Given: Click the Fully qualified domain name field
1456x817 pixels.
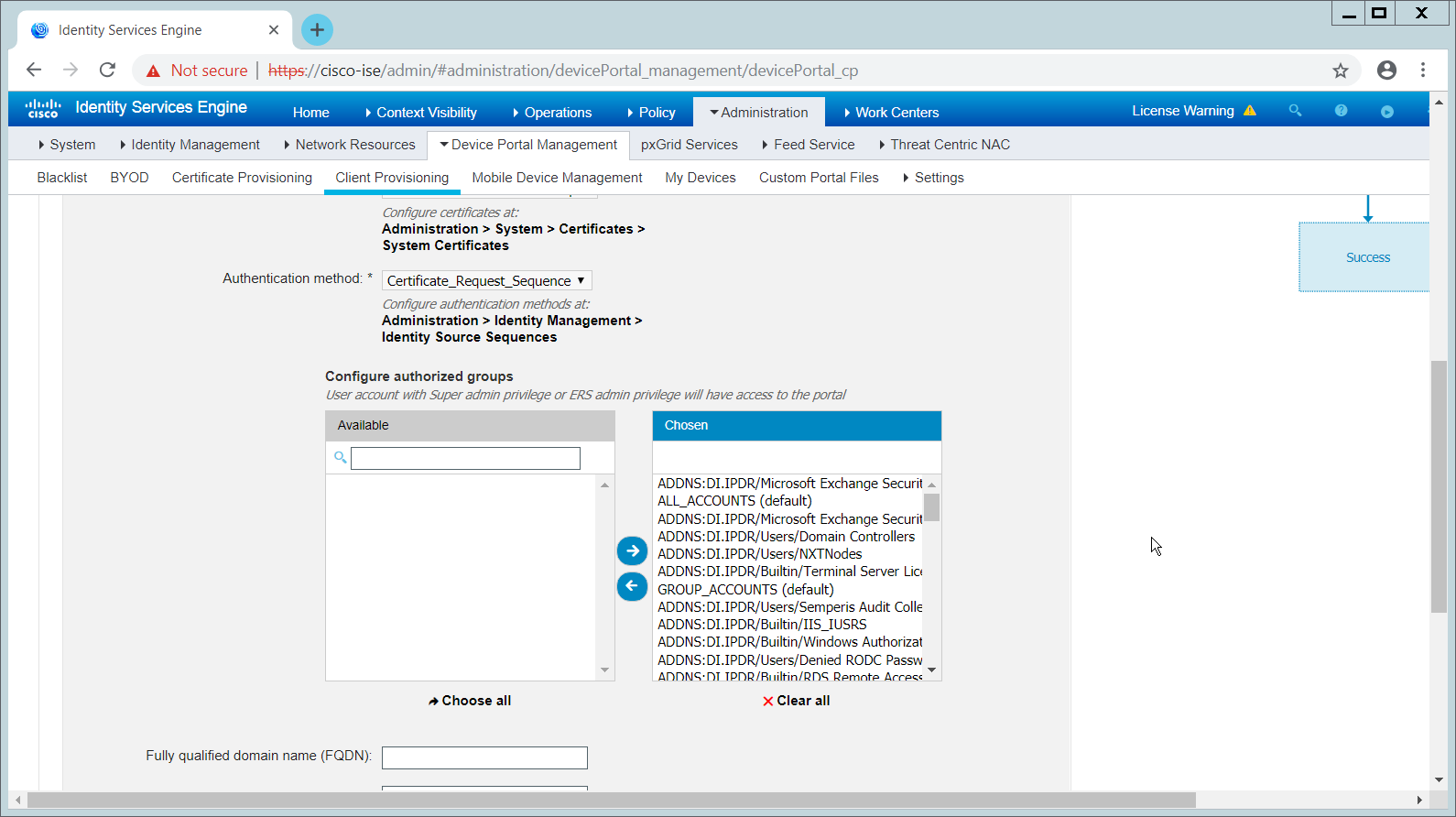Looking at the screenshot, I should (x=484, y=757).
